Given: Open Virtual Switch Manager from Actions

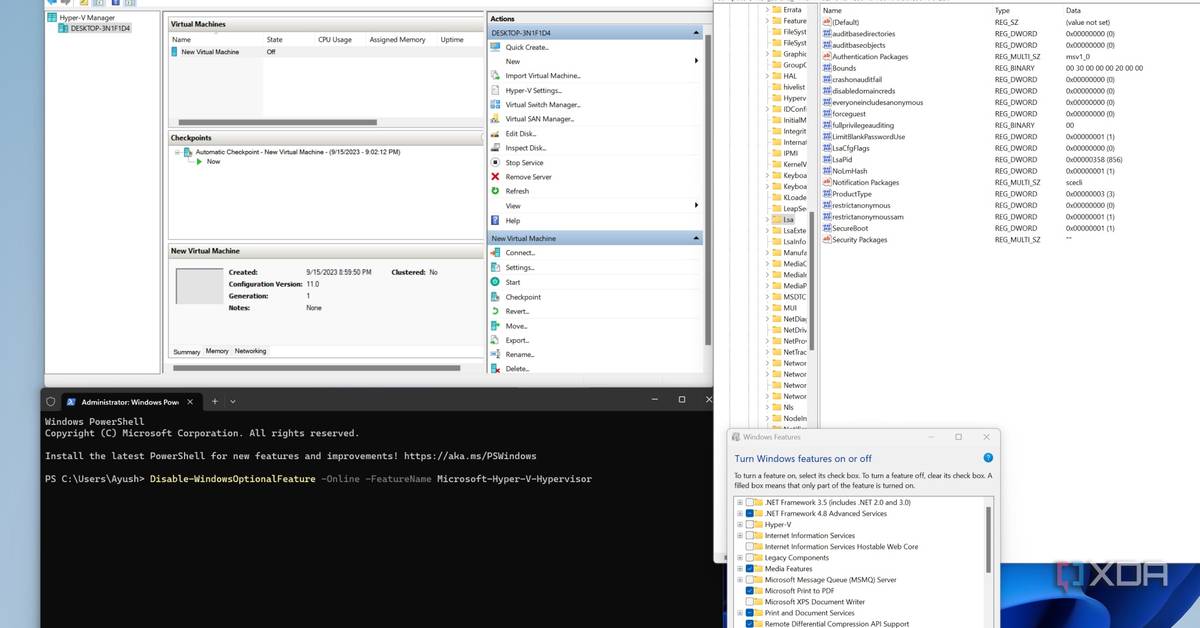Looking at the screenshot, I should [x=541, y=105].
